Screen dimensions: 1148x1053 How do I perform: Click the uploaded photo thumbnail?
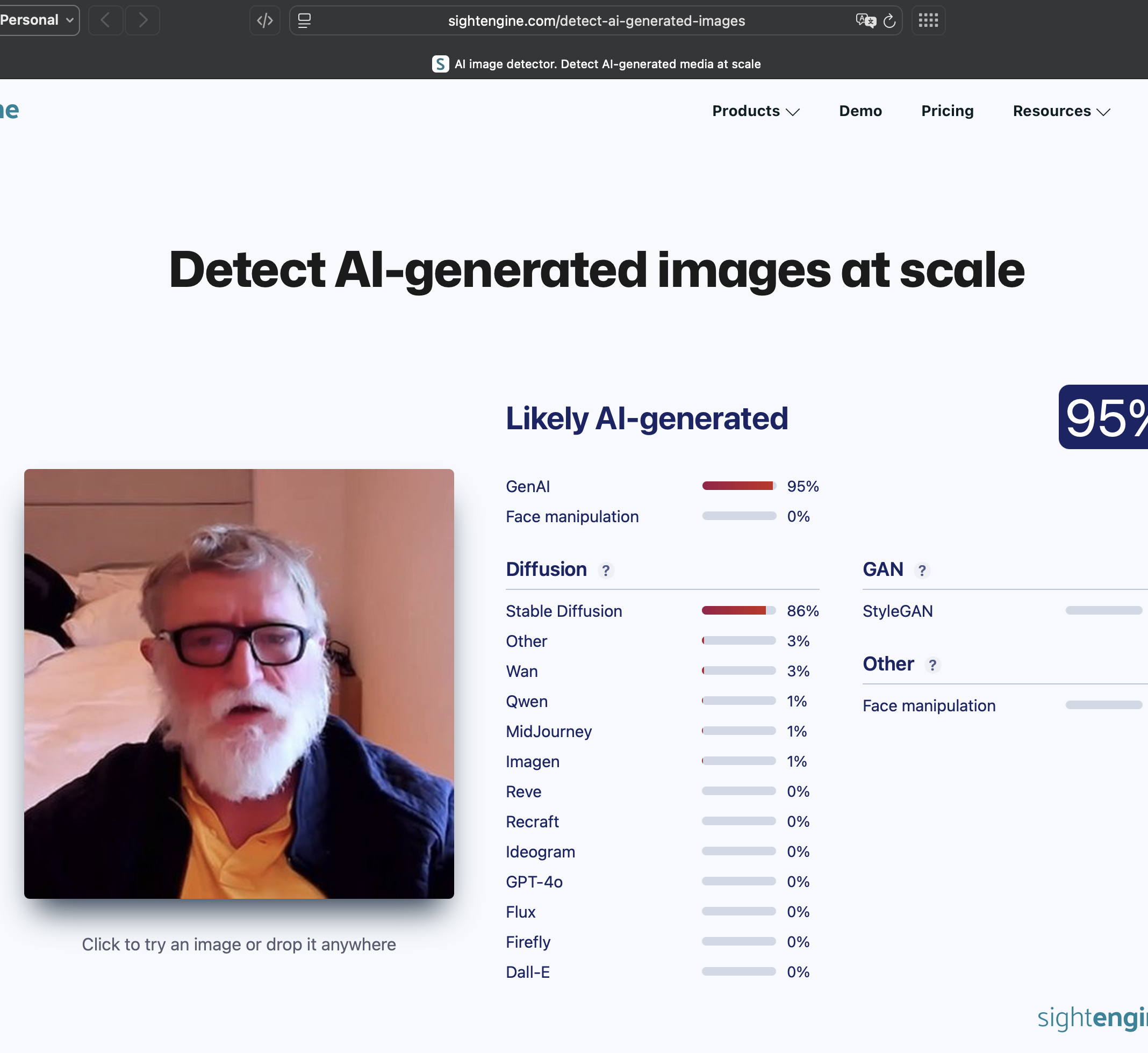click(239, 683)
